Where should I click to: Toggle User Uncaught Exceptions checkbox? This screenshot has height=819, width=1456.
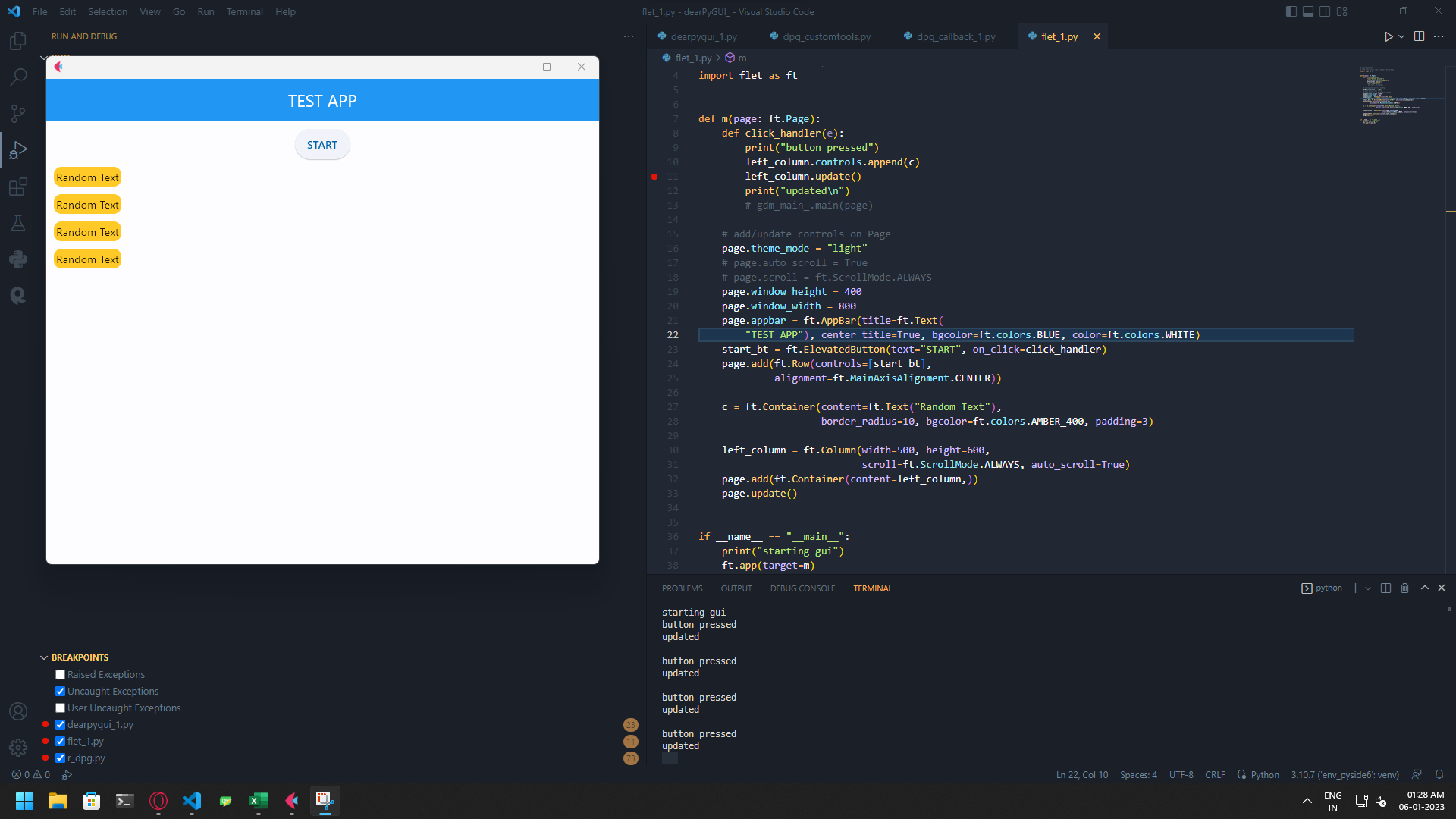[60, 708]
